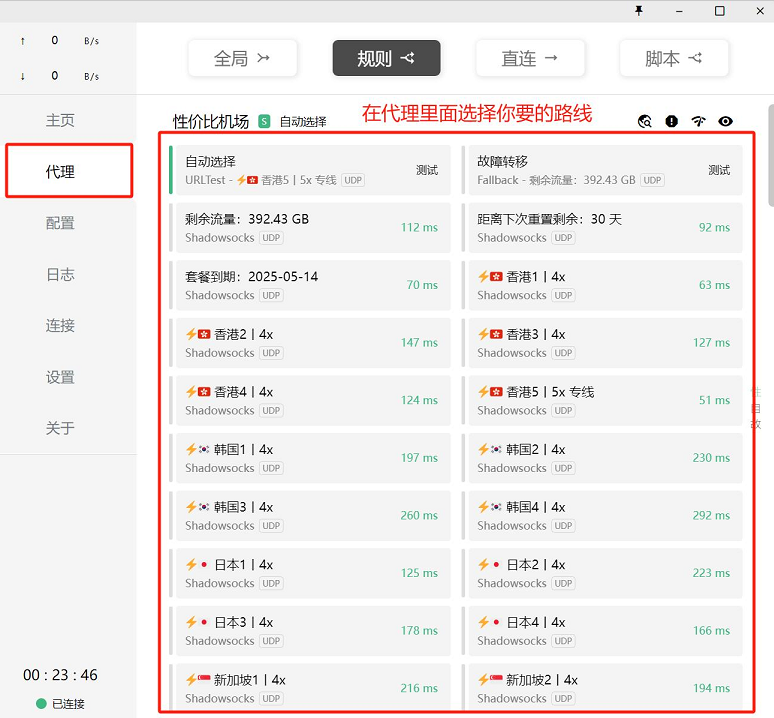Click the 00 : 23 : 46 connection timer

click(x=60, y=675)
